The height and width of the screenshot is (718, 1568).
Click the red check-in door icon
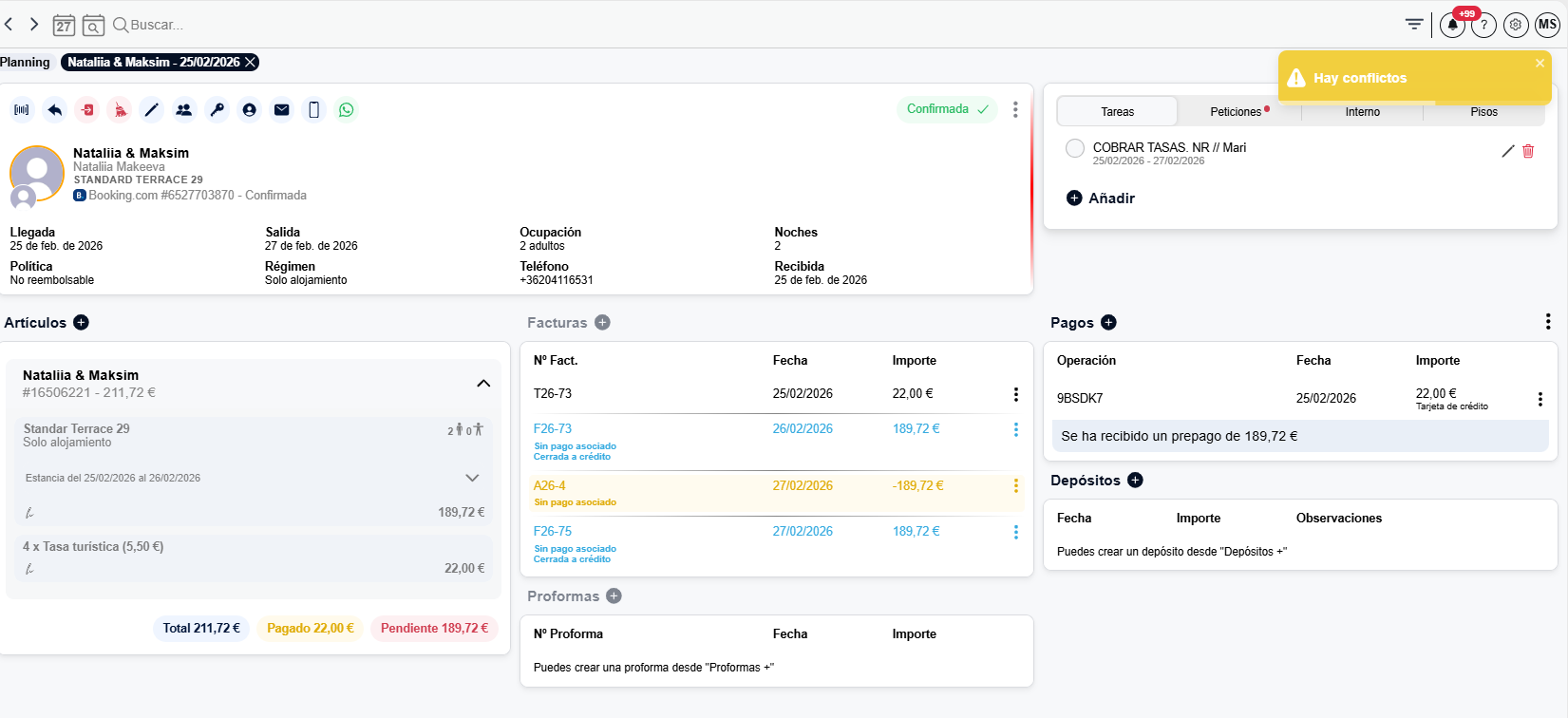pos(87,110)
